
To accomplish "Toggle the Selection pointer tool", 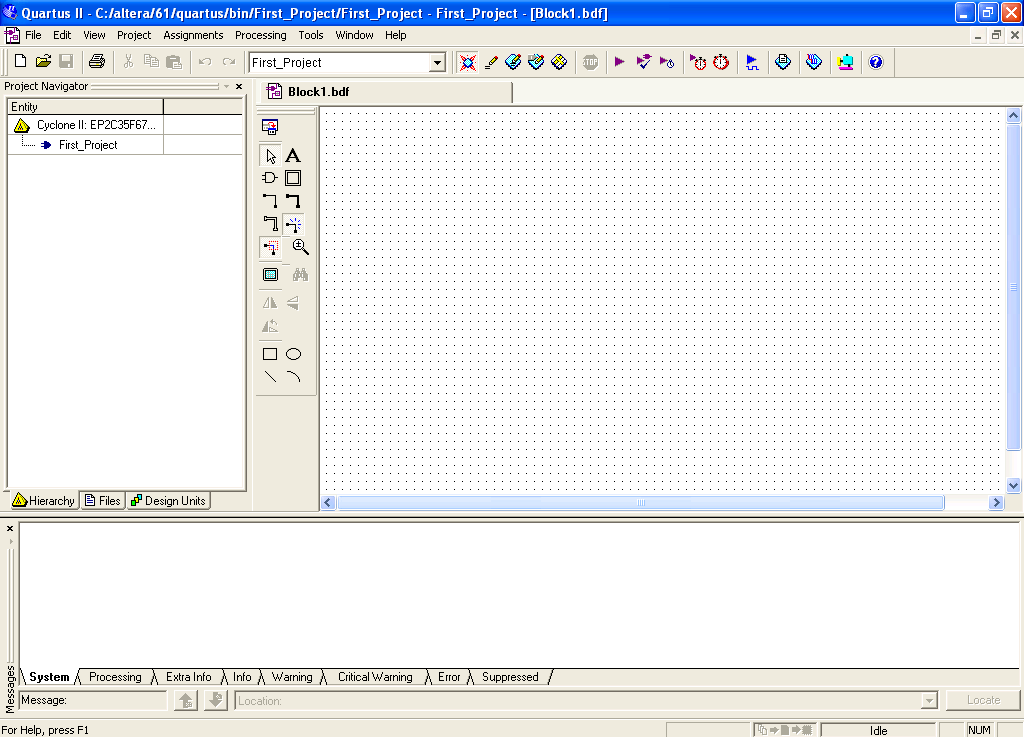I will [x=270, y=155].
